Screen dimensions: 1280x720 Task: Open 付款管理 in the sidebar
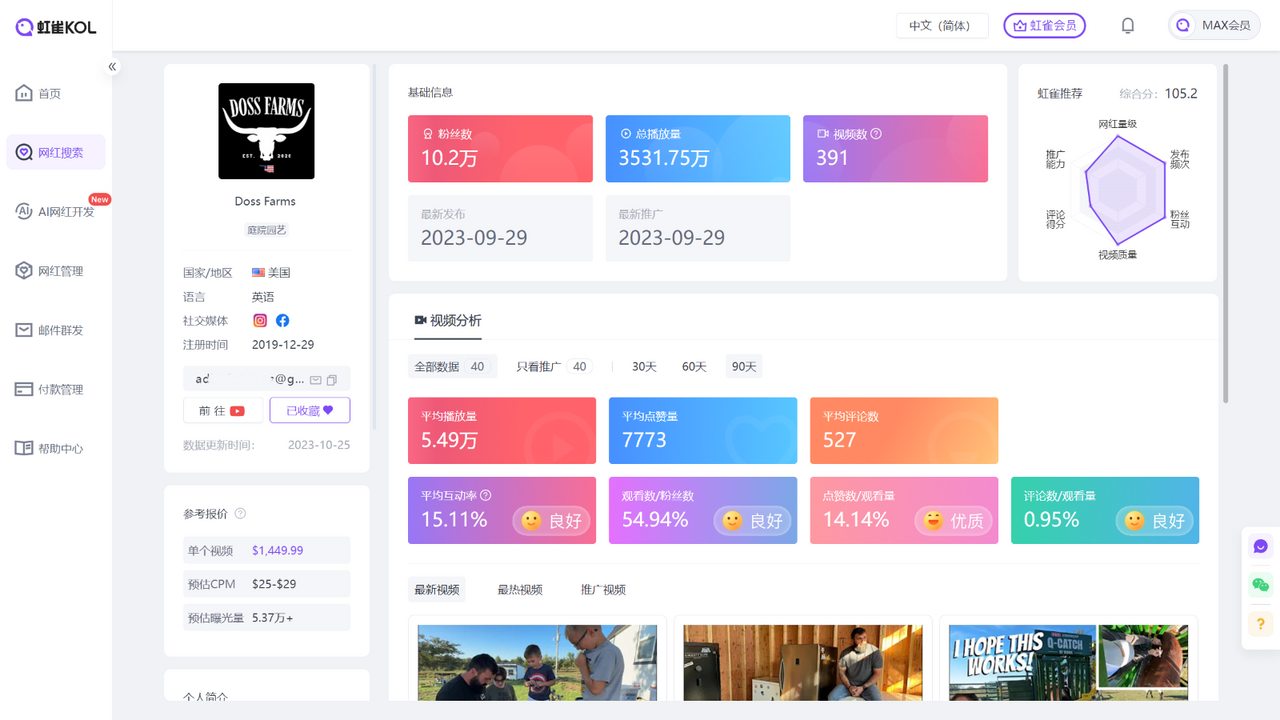click(56, 389)
